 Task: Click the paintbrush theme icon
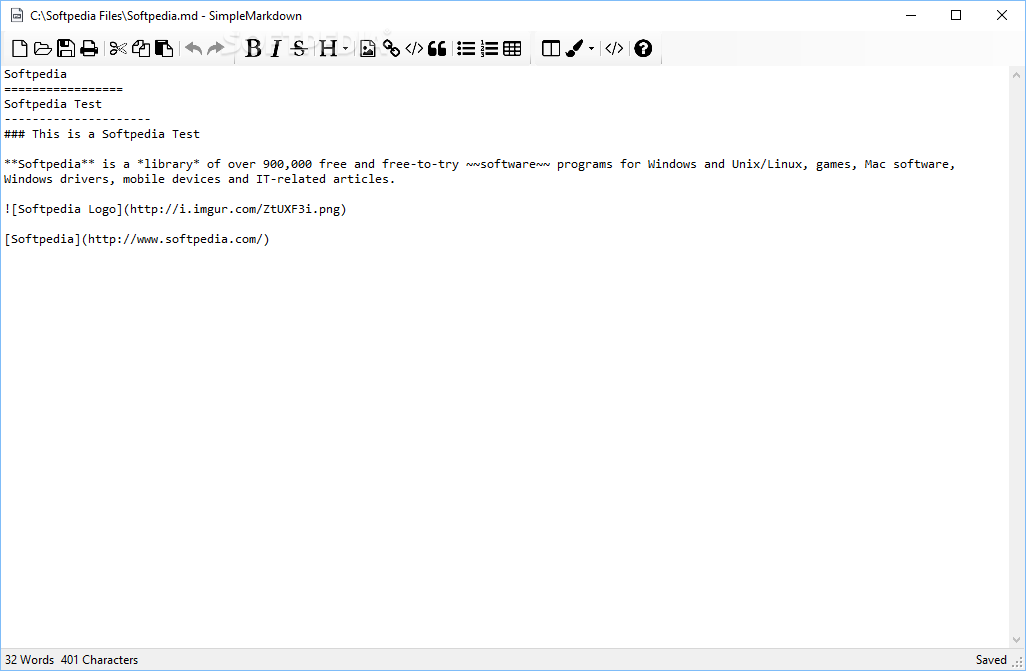[x=574, y=48]
